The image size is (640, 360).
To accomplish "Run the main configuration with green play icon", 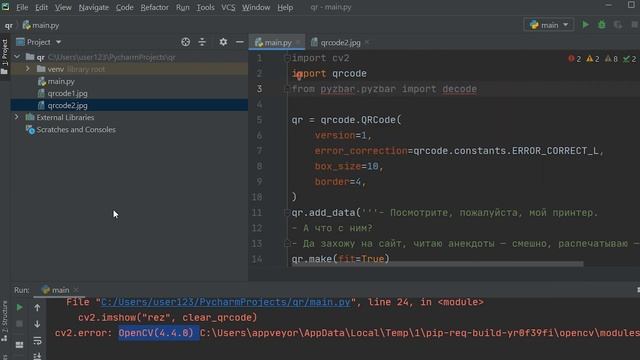I will pos(585,25).
